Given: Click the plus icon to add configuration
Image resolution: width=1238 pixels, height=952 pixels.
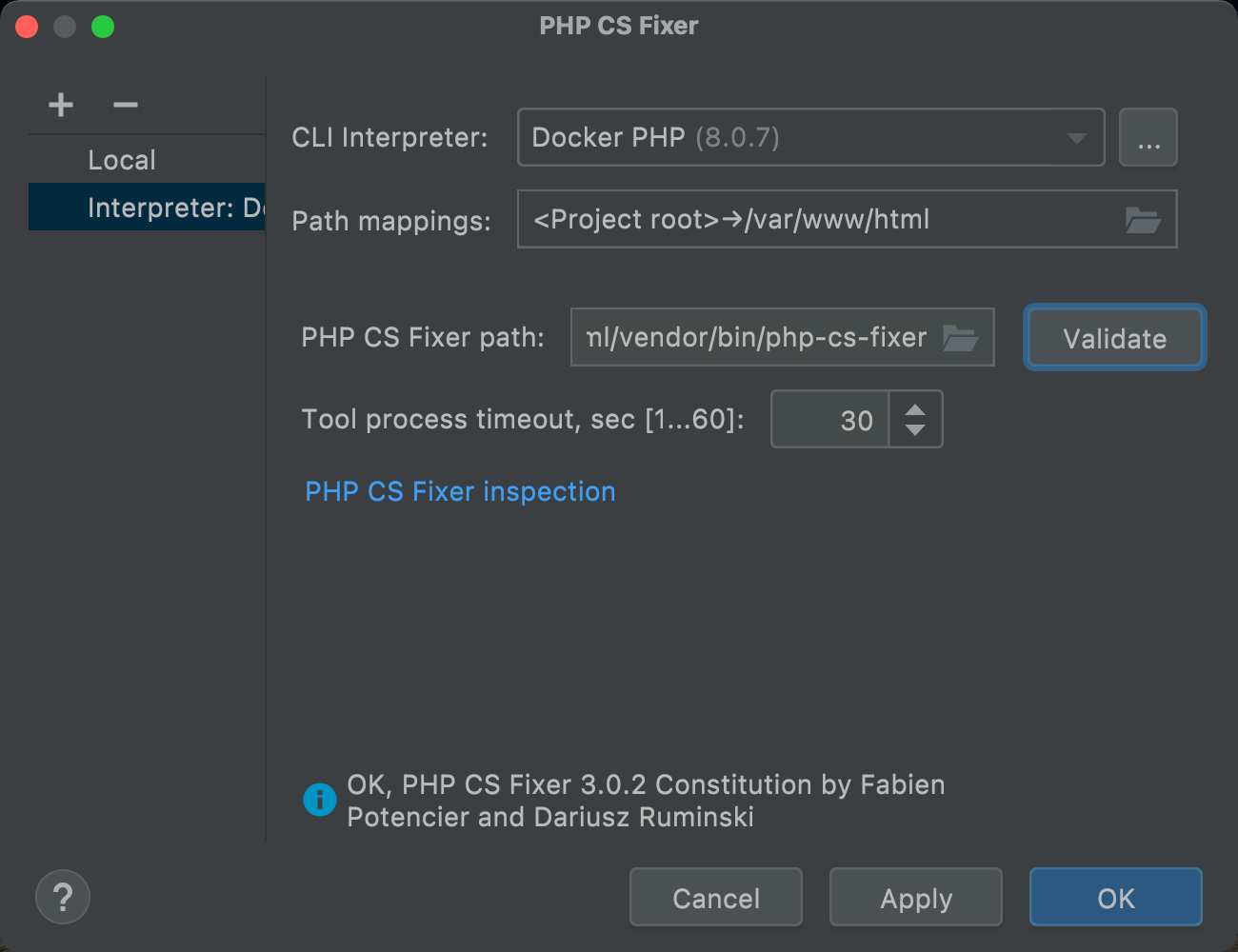Looking at the screenshot, I should pos(61,105).
